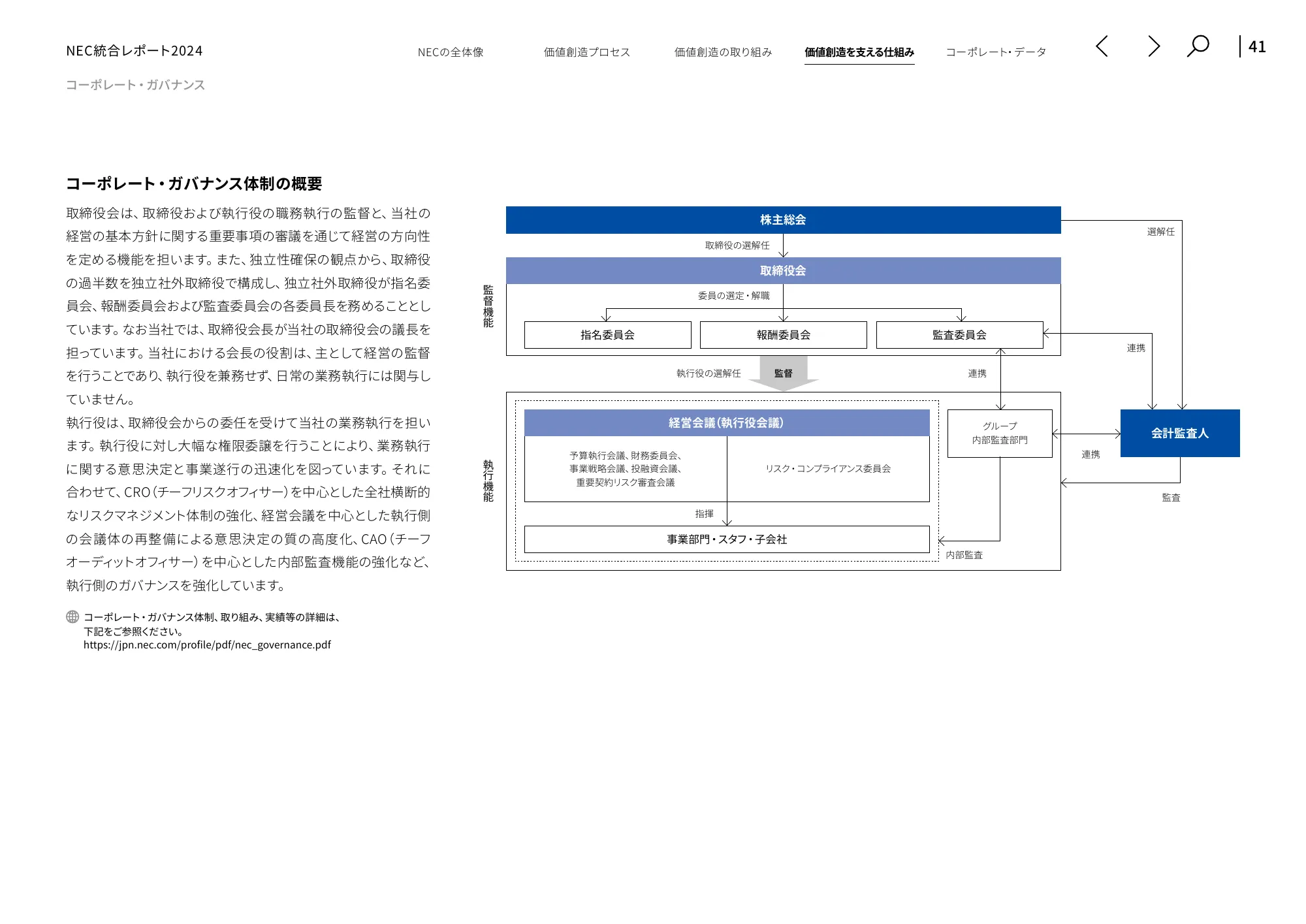Open the nec_governance.pdf link
Image resolution: width=1306 pixels, height=924 pixels.
(206, 645)
